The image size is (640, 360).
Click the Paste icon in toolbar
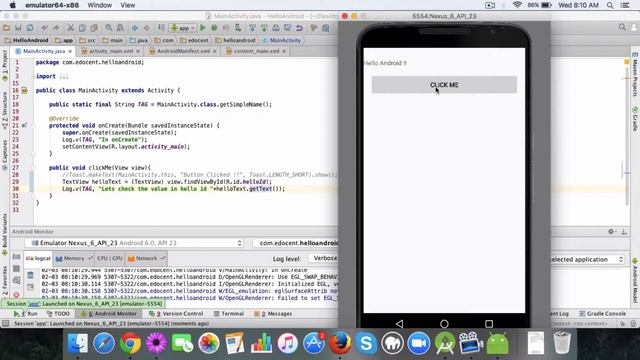point(94,28)
